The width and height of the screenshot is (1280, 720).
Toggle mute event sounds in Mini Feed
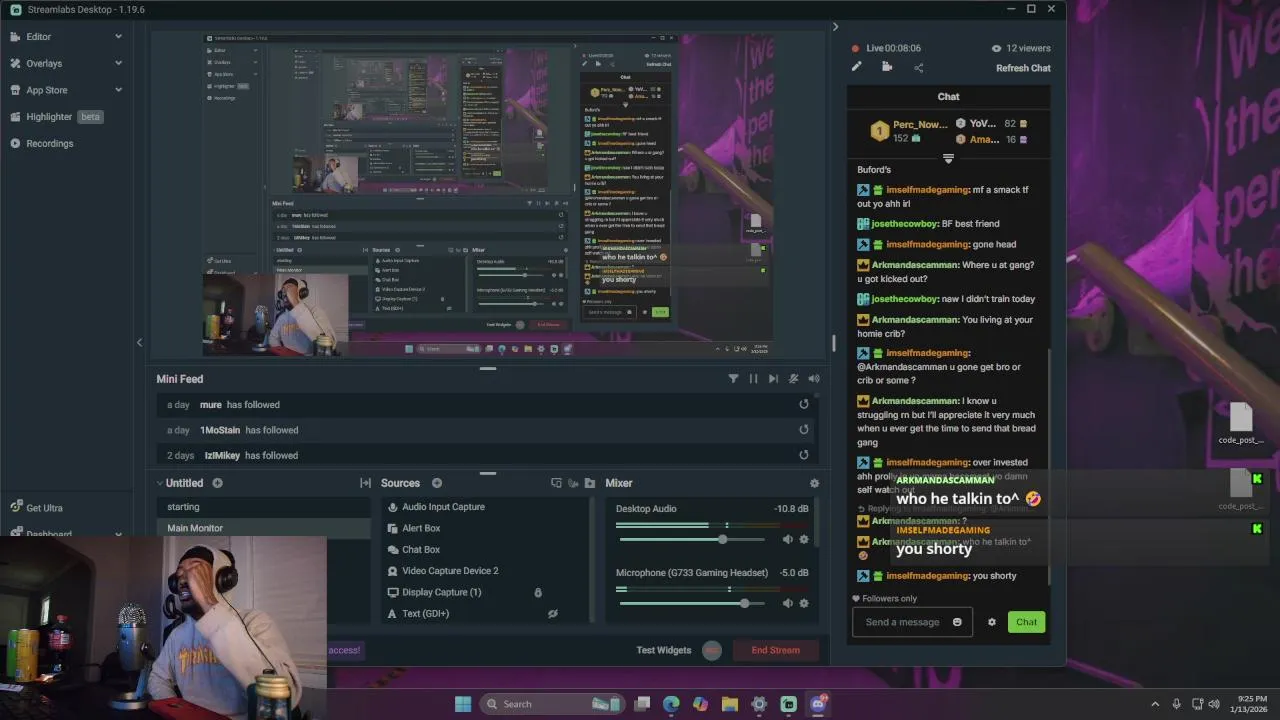793,379
